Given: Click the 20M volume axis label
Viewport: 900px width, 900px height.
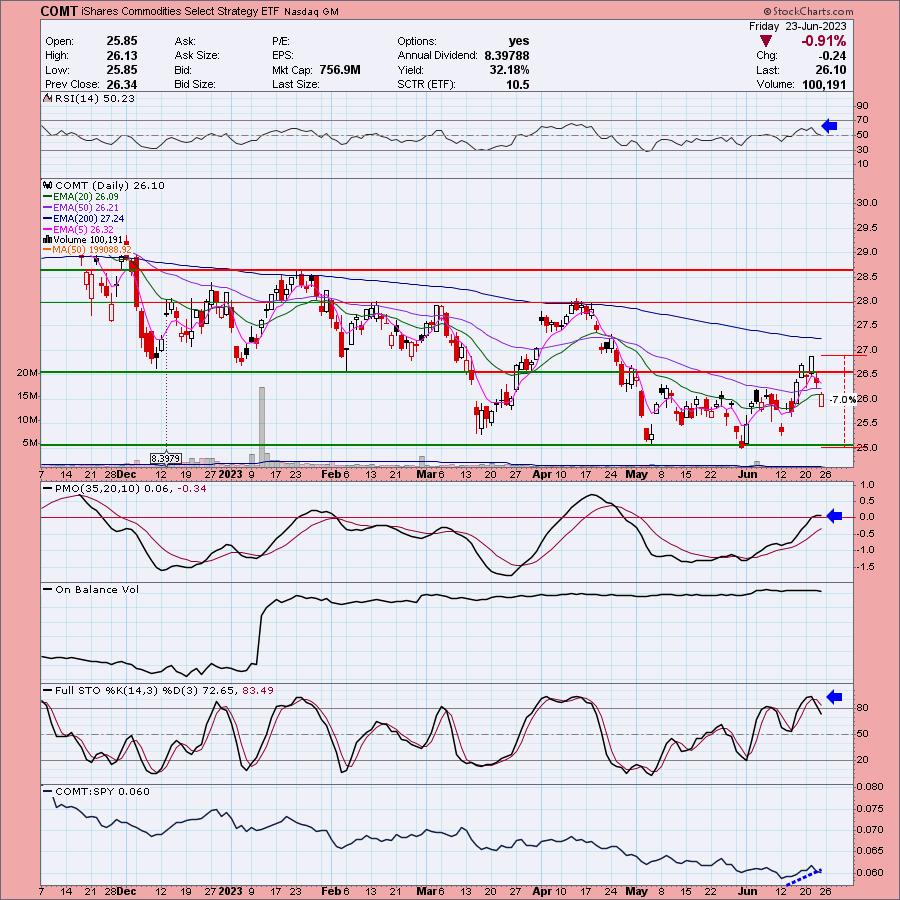Looking at the screenshot, I should click(28, 373).
